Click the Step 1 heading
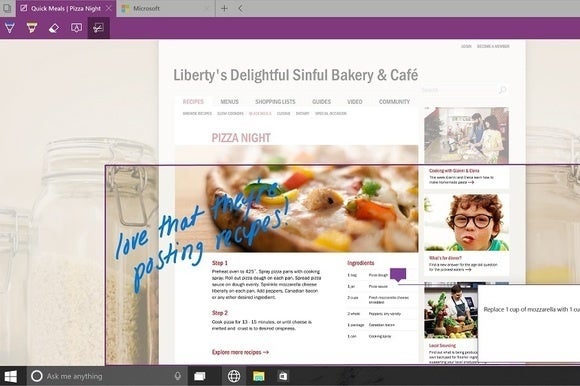The image size is (580, 386). 220,263
